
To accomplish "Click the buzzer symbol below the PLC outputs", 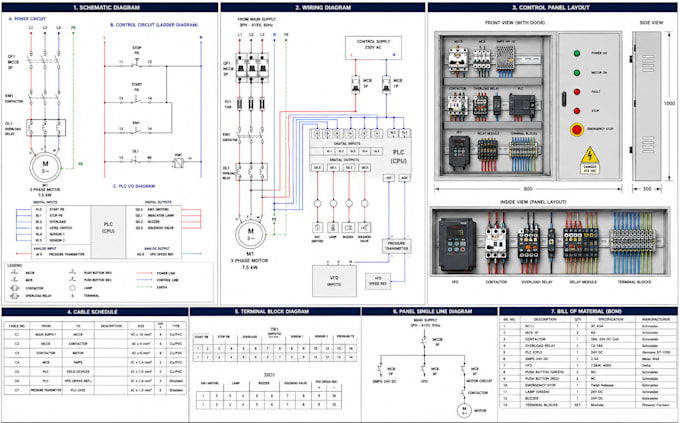I will (348, 227).
